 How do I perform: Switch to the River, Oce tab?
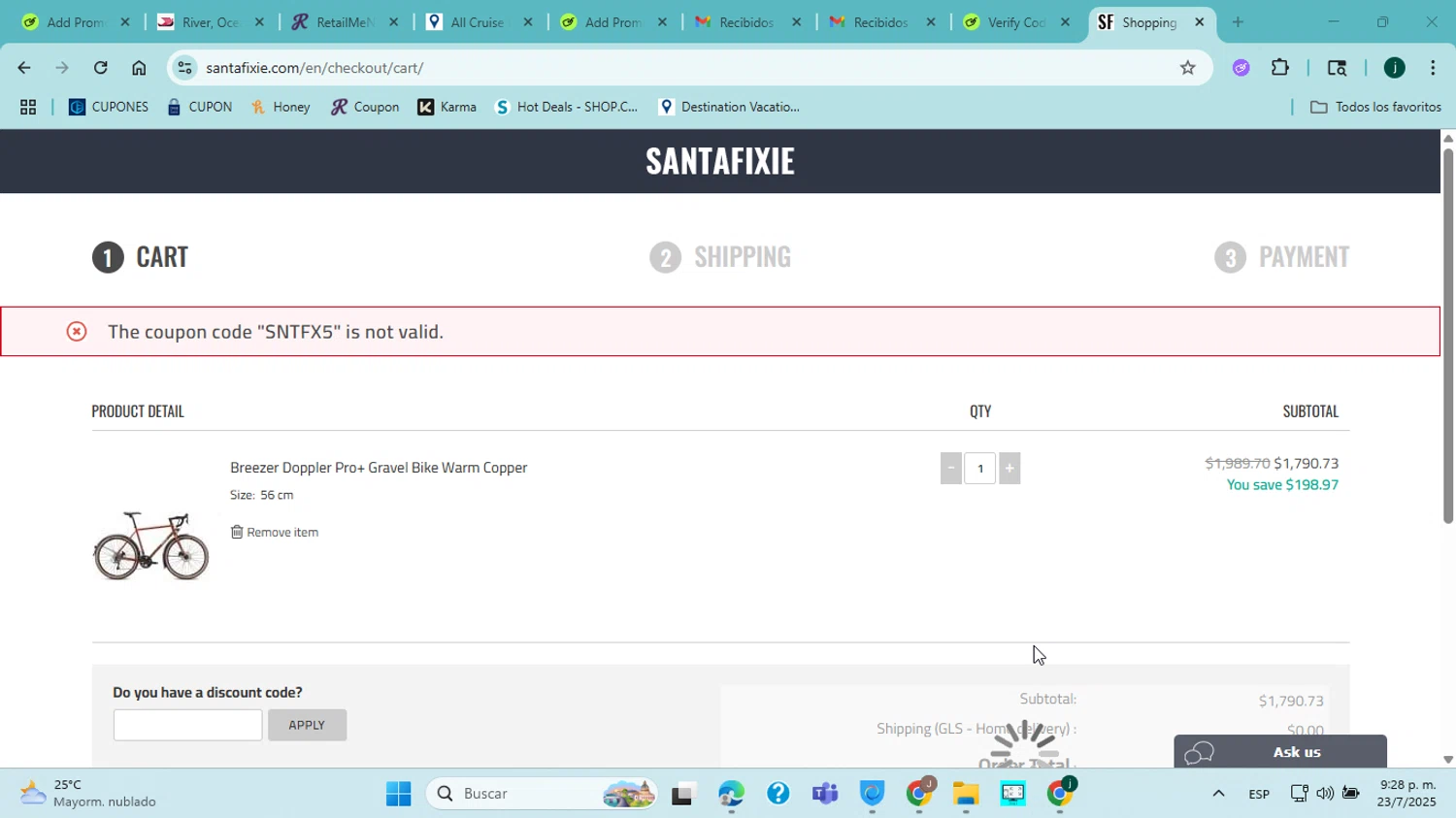[211, 22]
